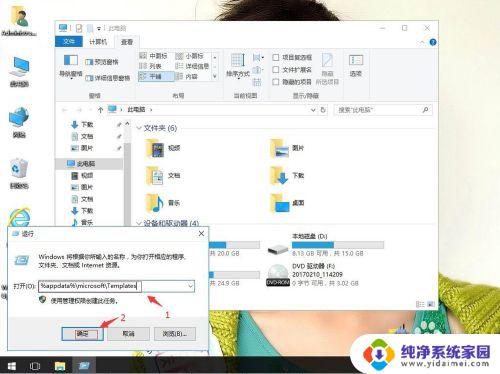
Task: Select the 网络 network desktop icon
Action: (19, 123)
